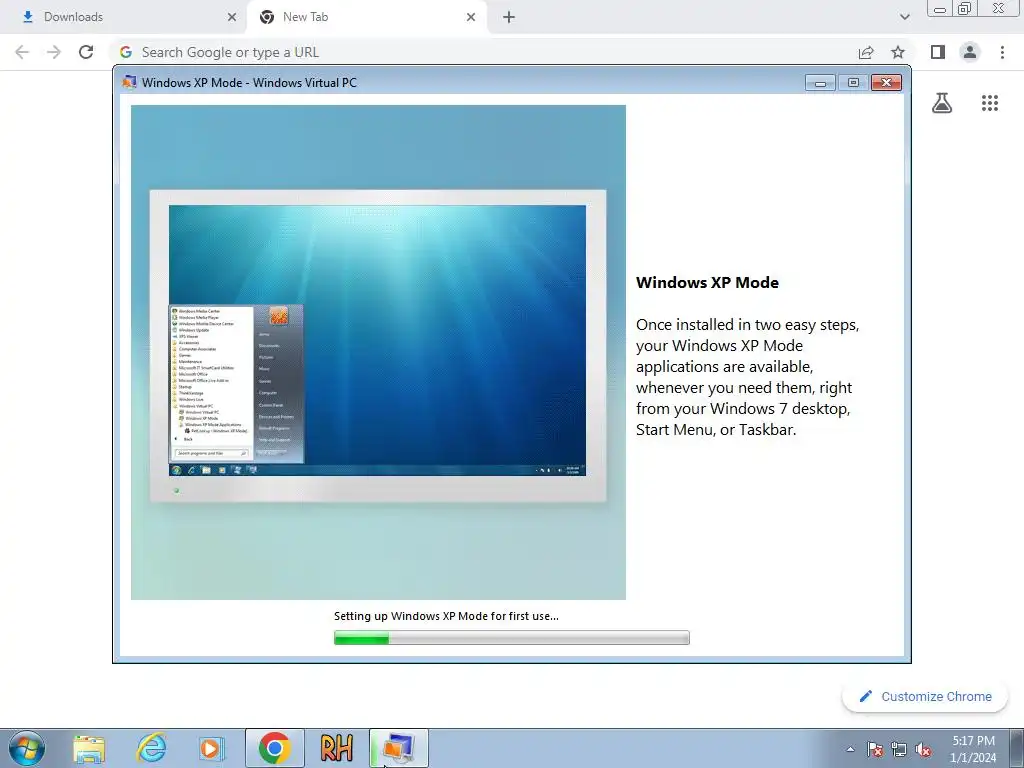Viewport: 1024px width, 768px height.
Task: Close the Downloads tab
Action: tap(232, 17)
